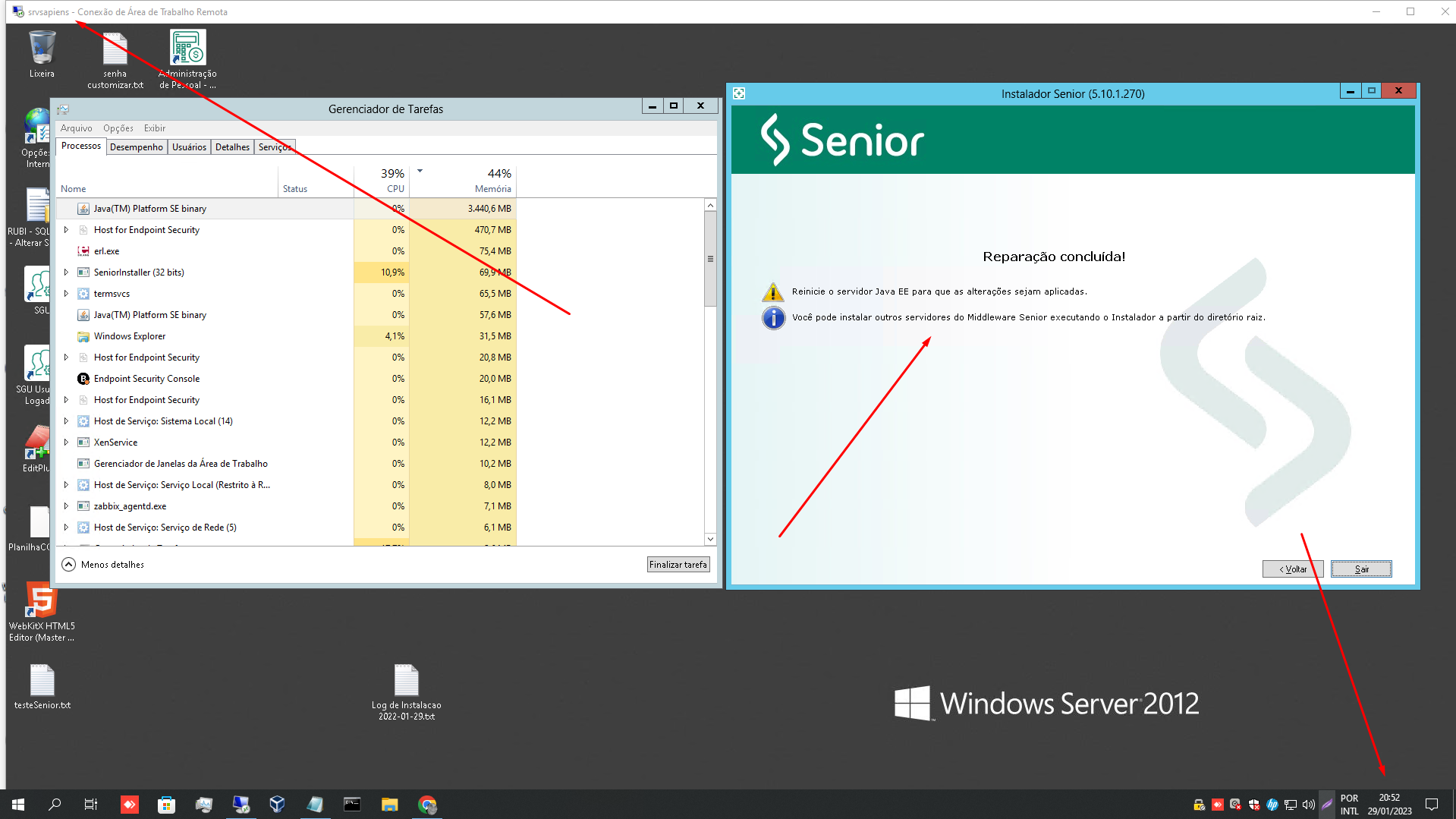The height and width of the screenshot is (819, 1456).
Task: Click the POR INTL language indicator
Action: click(1349, 805)
